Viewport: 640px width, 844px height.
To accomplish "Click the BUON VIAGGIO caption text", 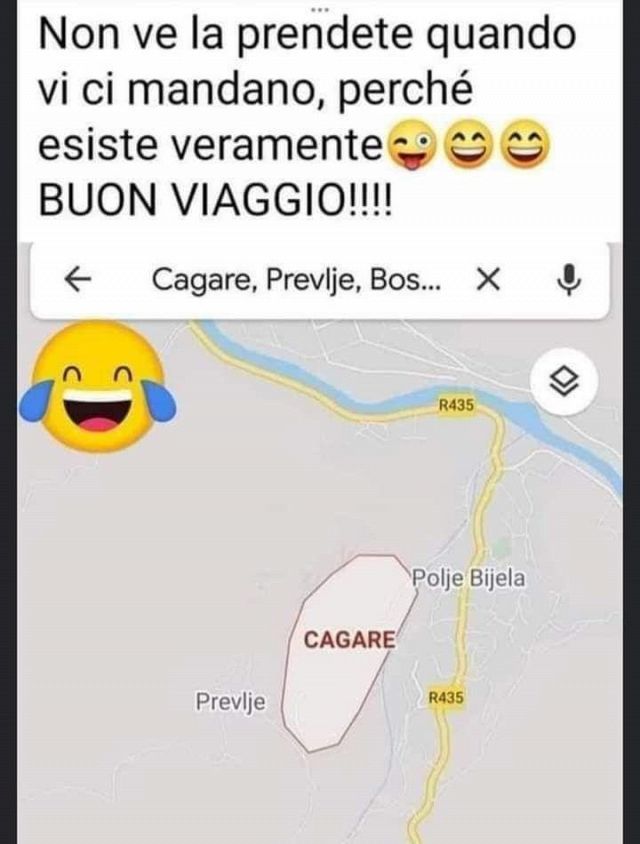I will (x=216, y=200).
